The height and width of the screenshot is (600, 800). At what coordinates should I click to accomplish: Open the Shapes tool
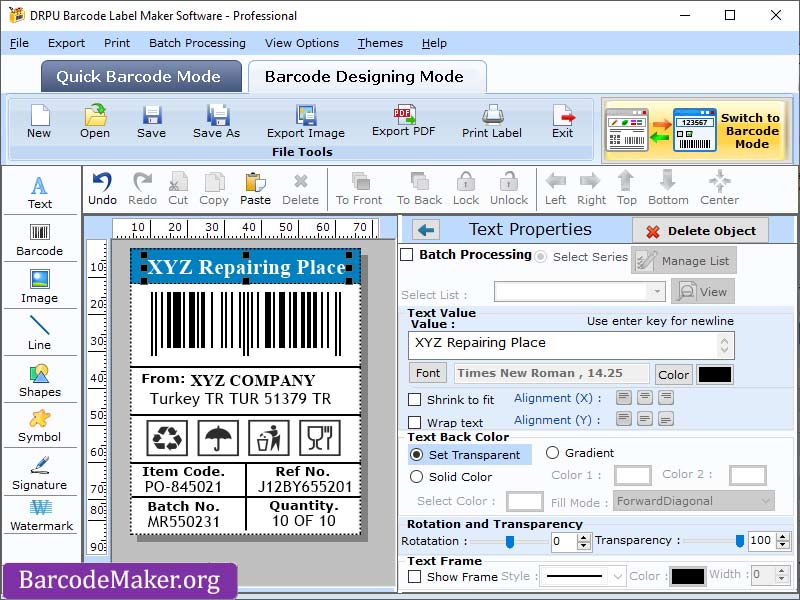click(x=40, y=378)
